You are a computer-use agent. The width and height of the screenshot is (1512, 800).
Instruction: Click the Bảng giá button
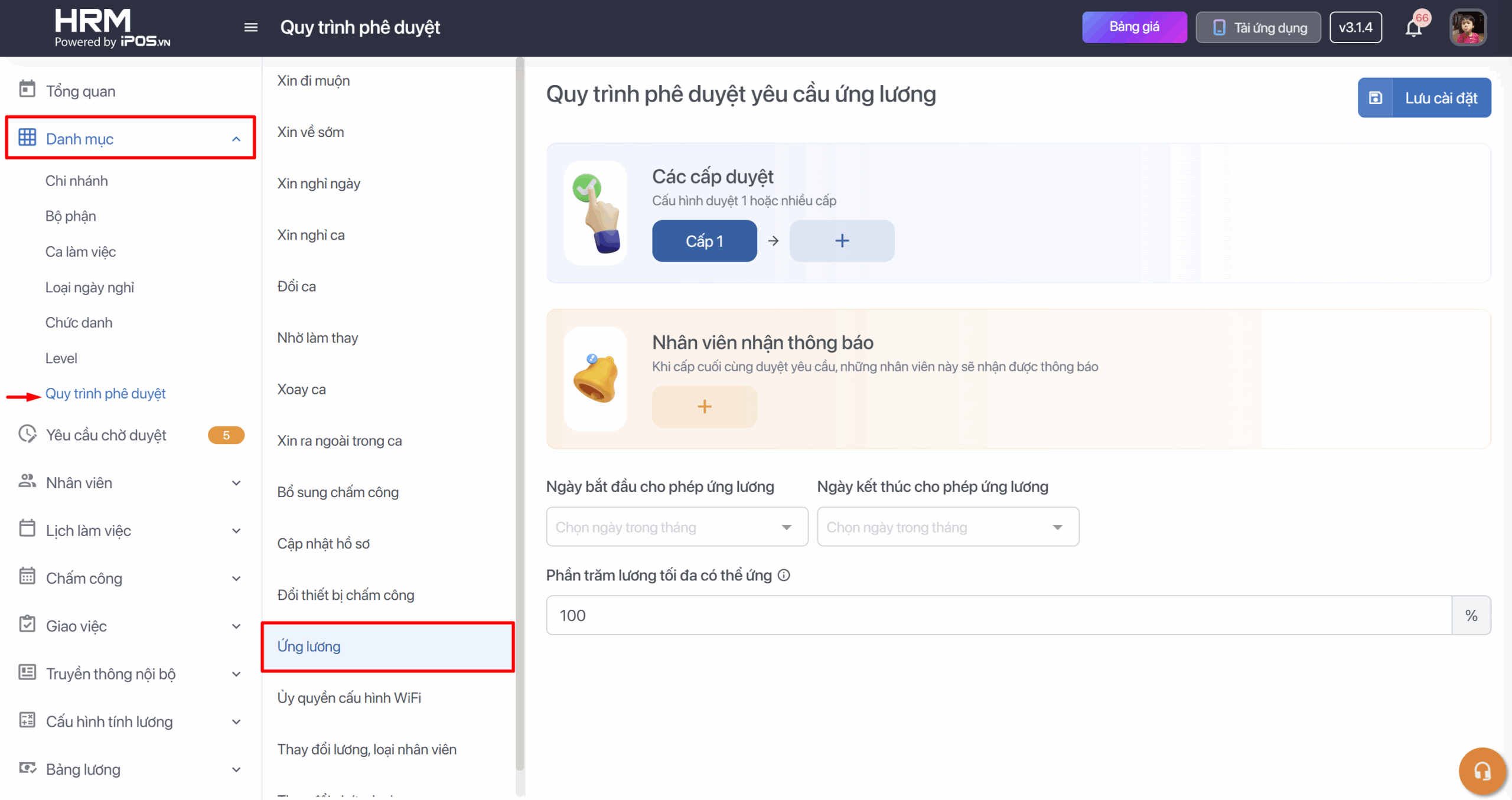point(1134,27)
